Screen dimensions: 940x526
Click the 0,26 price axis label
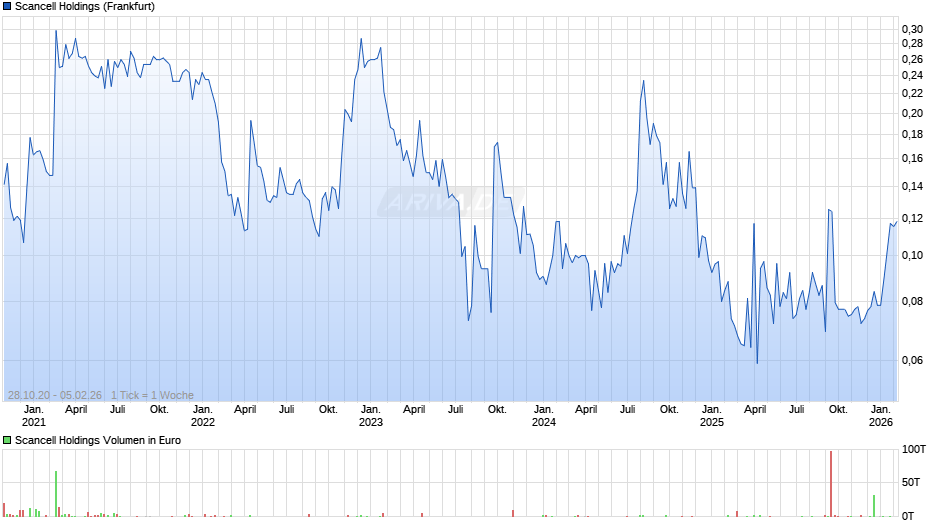coord(912,59)
